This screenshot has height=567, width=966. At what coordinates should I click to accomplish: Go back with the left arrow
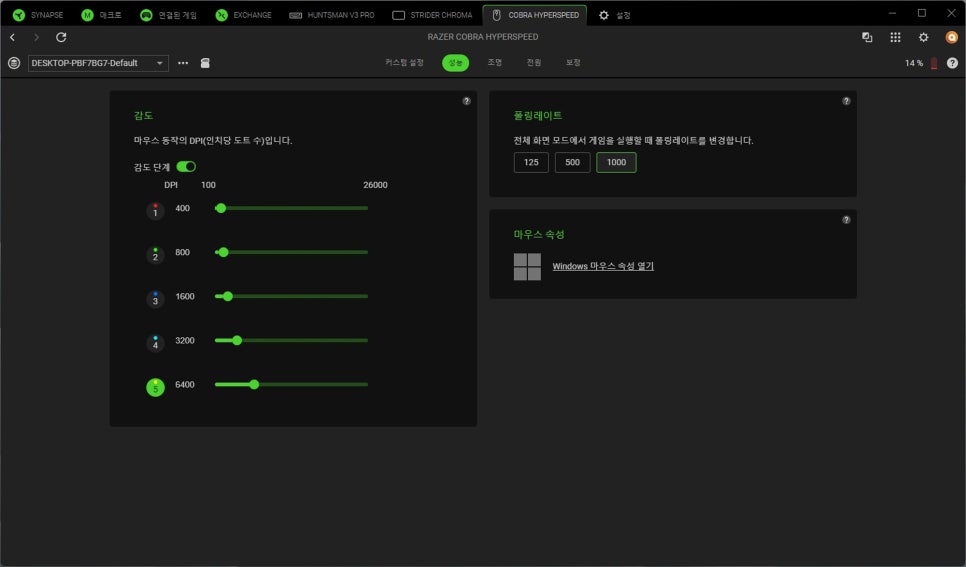[x=12, y=38]
